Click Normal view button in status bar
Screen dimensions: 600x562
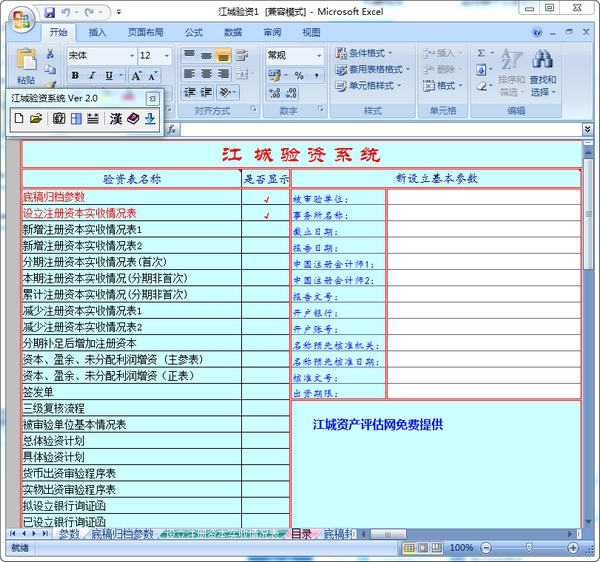coord(409,548)
